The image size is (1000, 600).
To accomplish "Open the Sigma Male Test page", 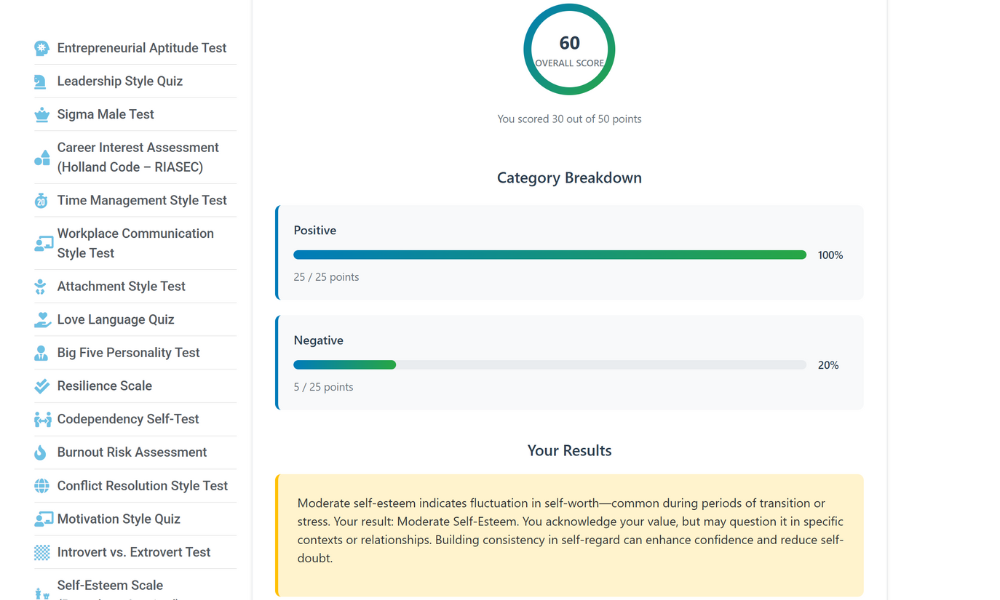I will [x=105, y=114].
